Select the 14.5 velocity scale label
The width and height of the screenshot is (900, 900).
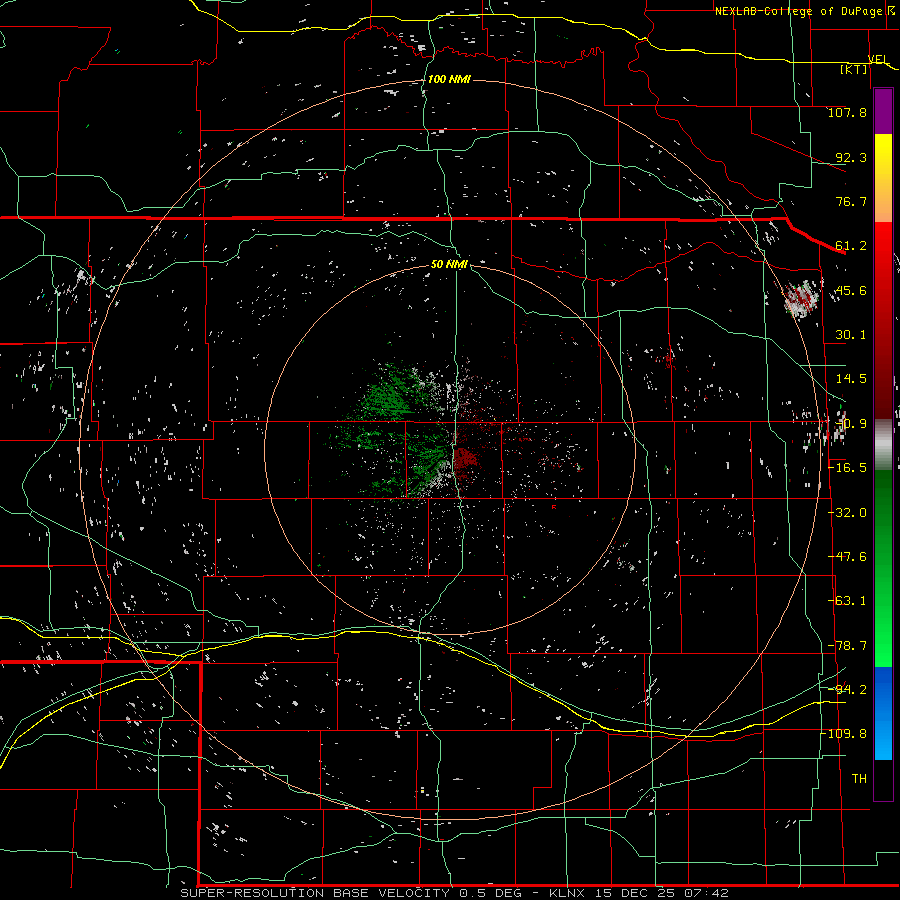851,379
